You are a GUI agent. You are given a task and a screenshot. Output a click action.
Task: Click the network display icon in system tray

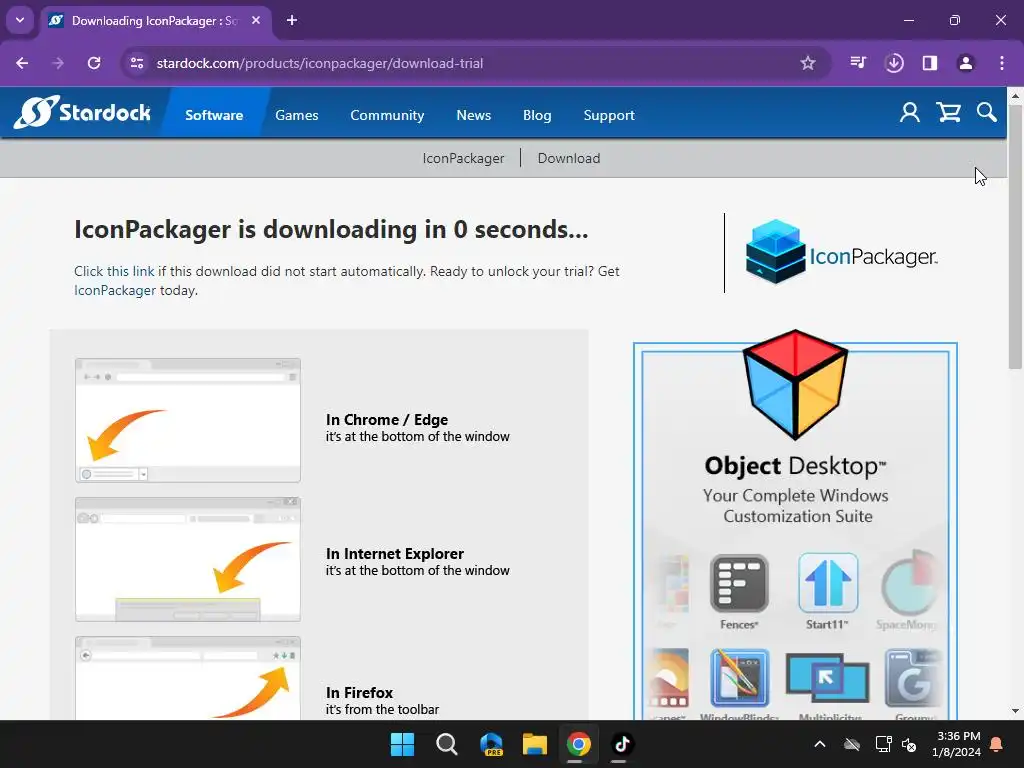click(883, 744)
